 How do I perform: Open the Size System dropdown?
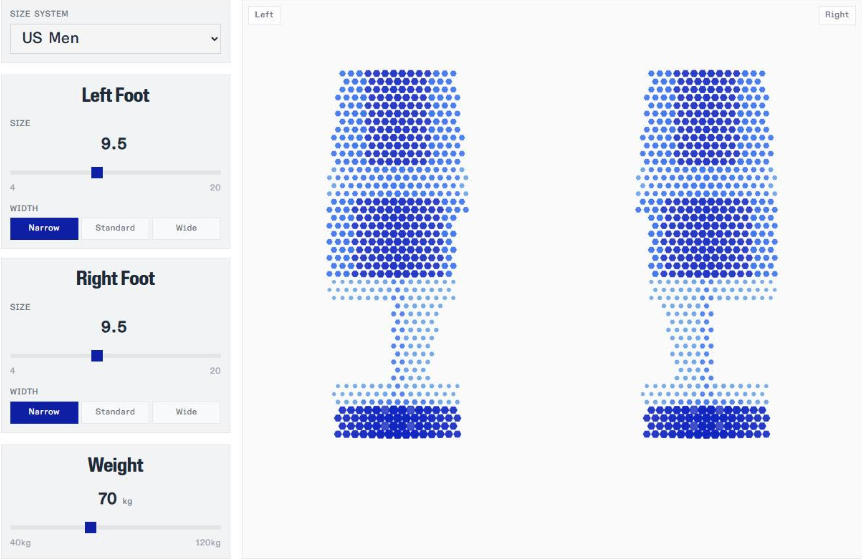(x=115, y=38)
